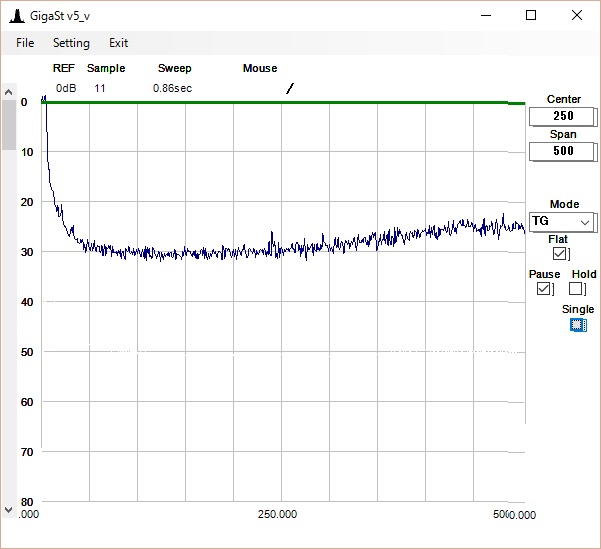Open the Setting menu
The width and height of the screenshot is (601, 549).
click(71, 43)
